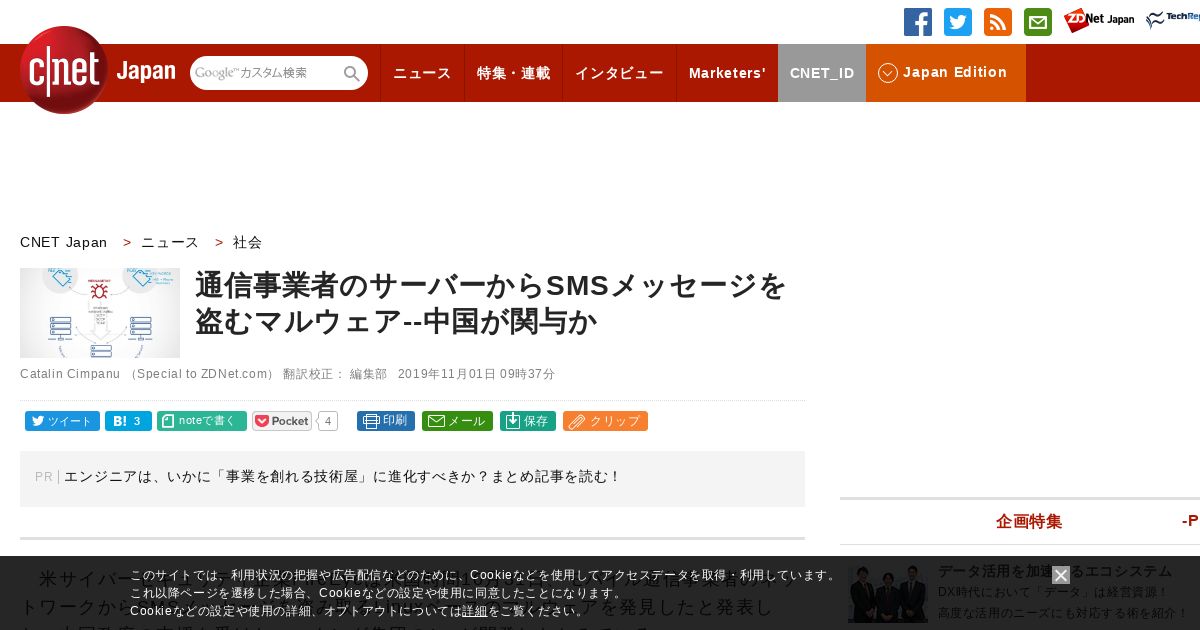1200x630 pixels.
Task: Save article with 保存 button
Action: [x=528, y=421]
